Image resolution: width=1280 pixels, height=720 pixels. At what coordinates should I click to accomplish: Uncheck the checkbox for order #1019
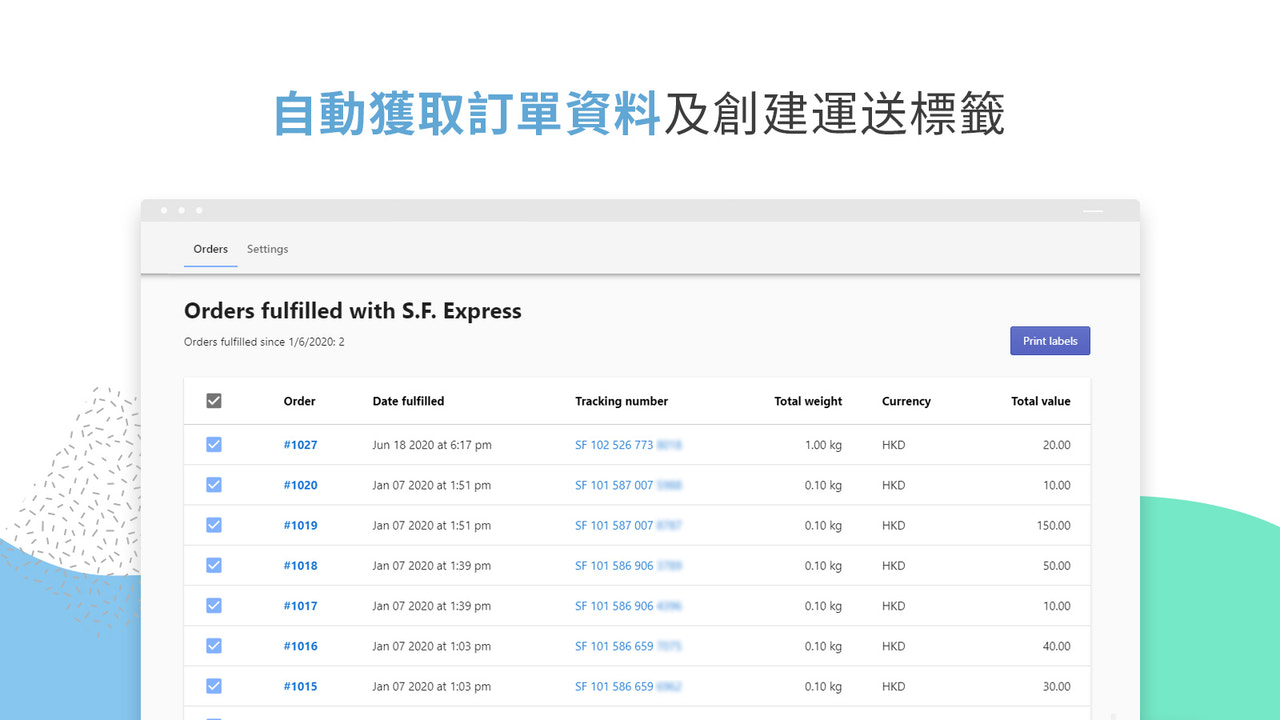coord(214,525)
